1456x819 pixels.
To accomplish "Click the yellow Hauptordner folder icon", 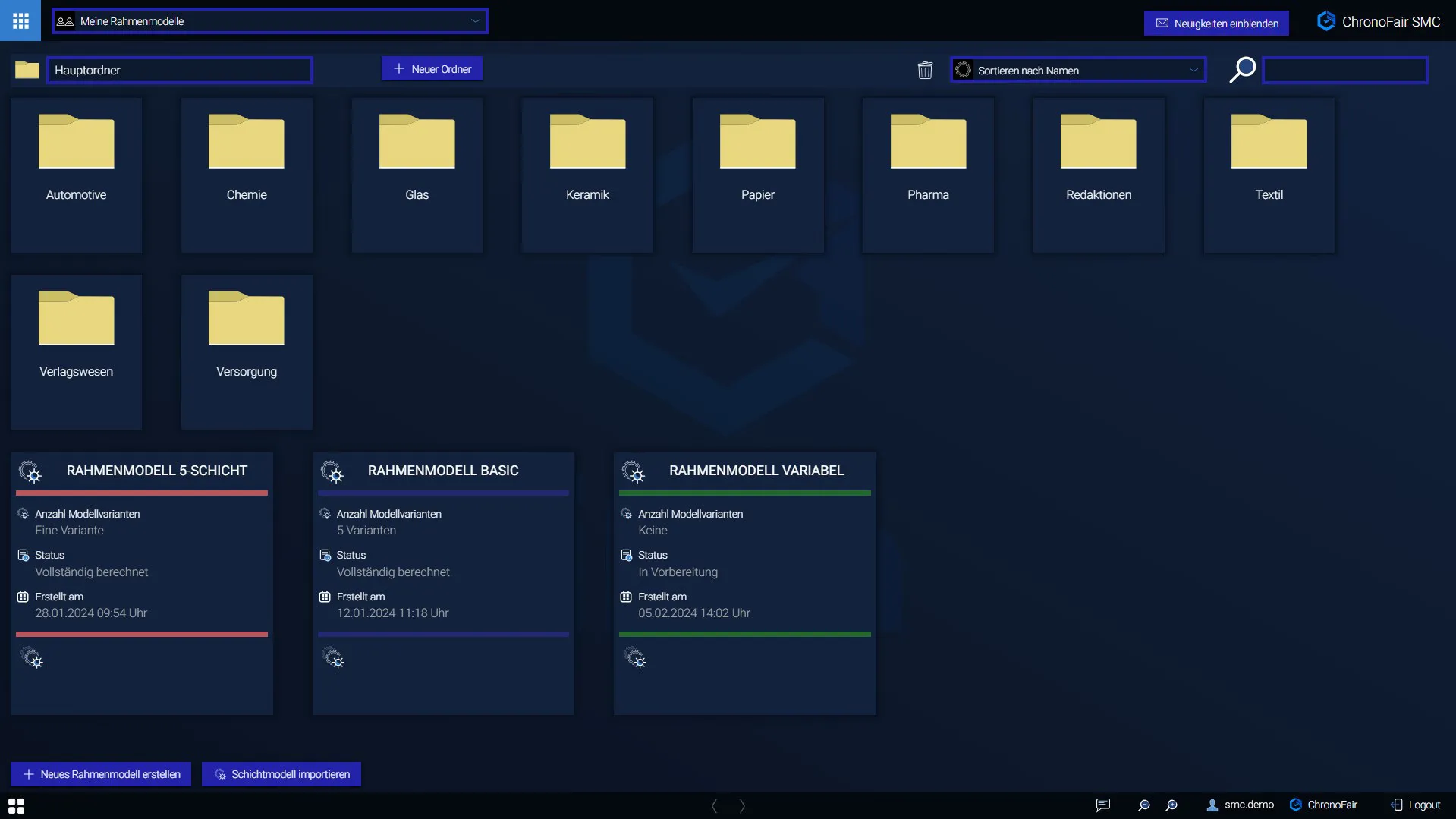I will [27, 70].
